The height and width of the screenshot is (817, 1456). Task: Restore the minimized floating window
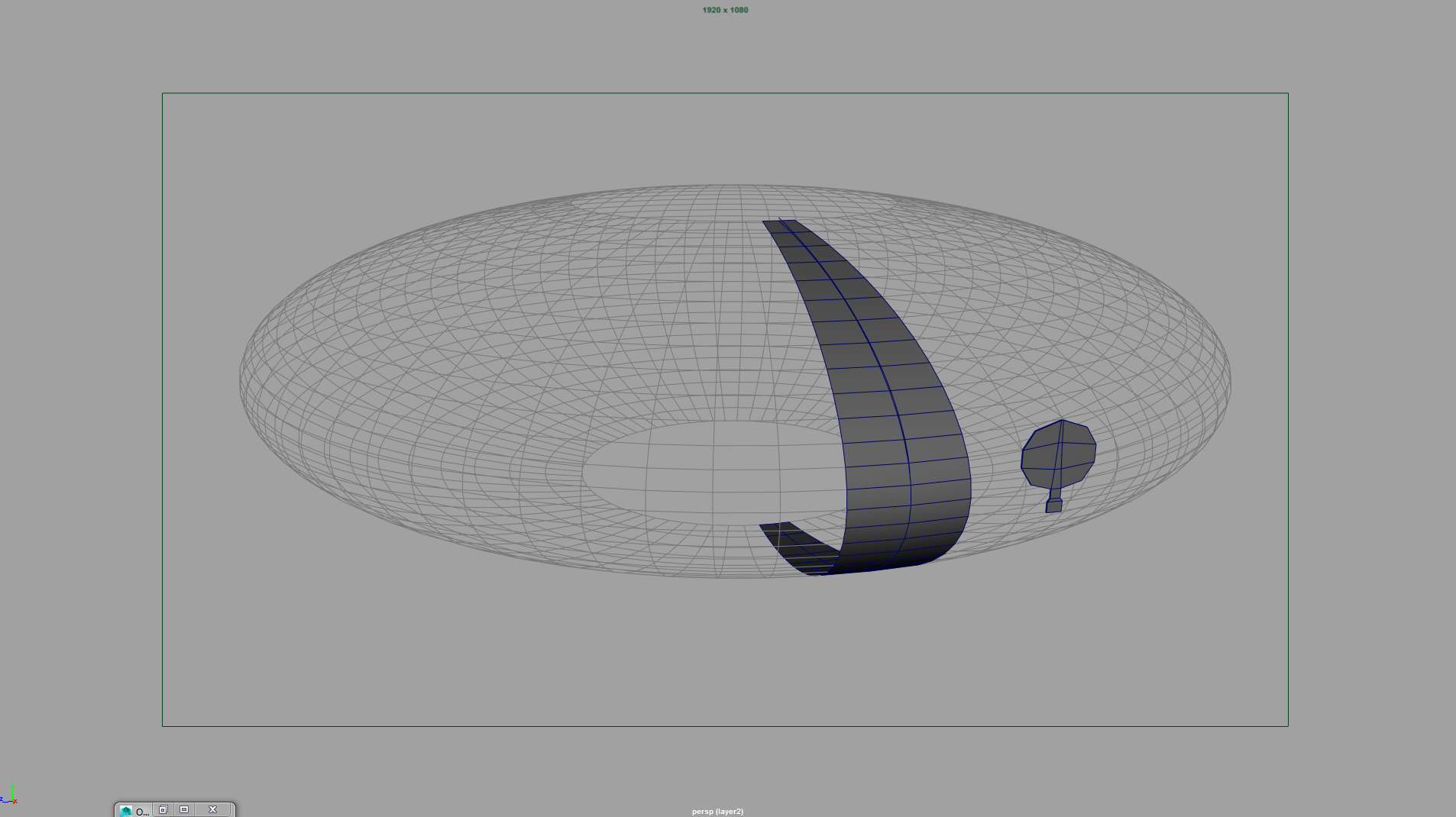(x=163, y=809)
